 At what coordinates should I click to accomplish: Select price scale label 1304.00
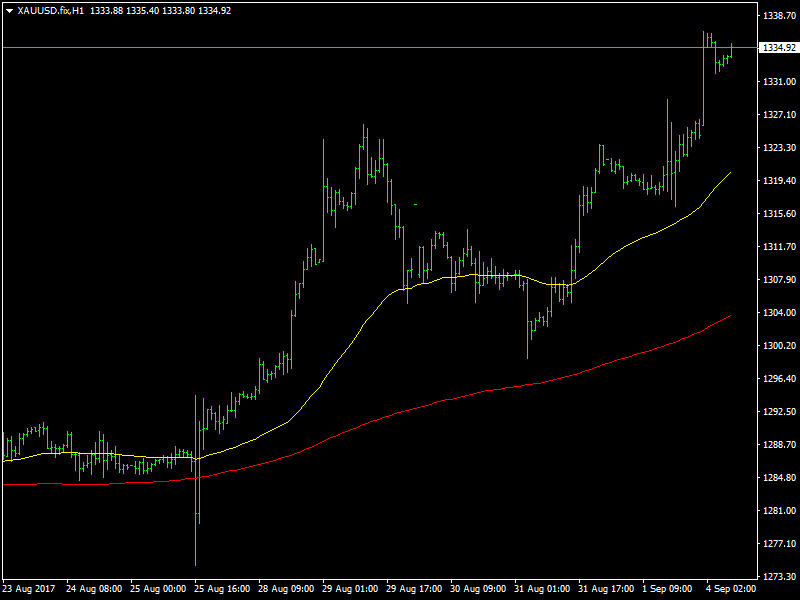pos(779,313)
